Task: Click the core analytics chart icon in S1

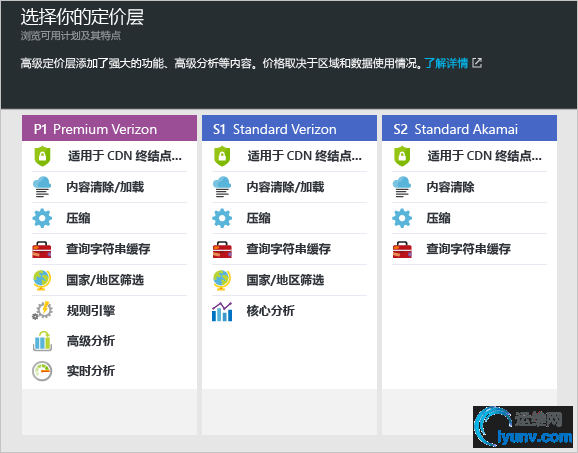Action: click(222, 311)
